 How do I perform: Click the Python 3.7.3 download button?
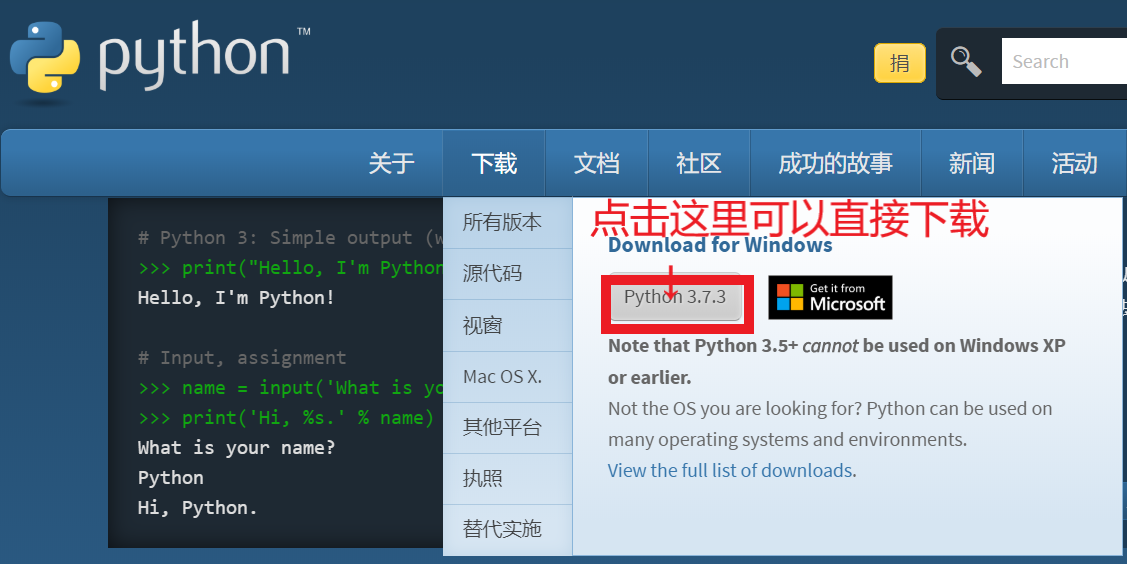[676, 297]
